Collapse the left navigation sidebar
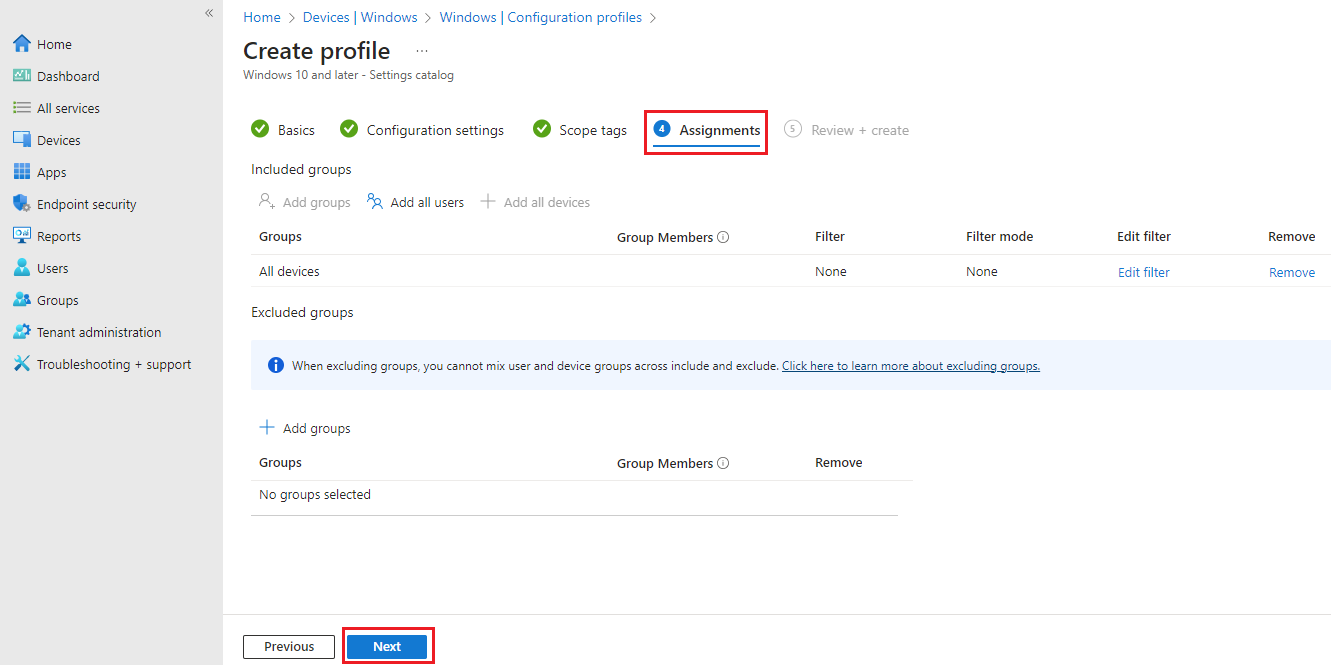 209,13
